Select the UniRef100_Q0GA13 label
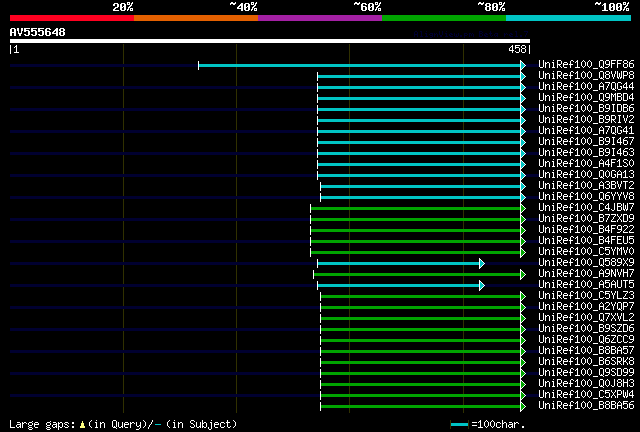 point(586,175)
